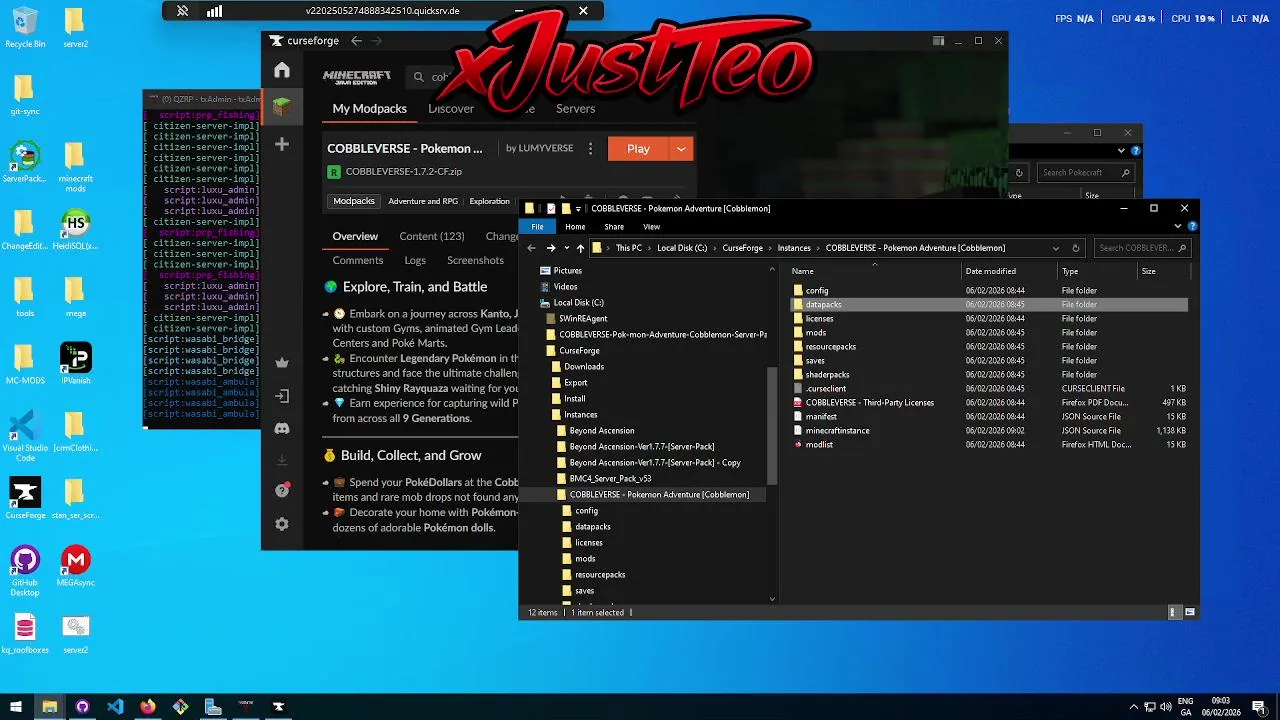
Task: Open Explorer help question-mark icon
Action: coord(1192,227)
